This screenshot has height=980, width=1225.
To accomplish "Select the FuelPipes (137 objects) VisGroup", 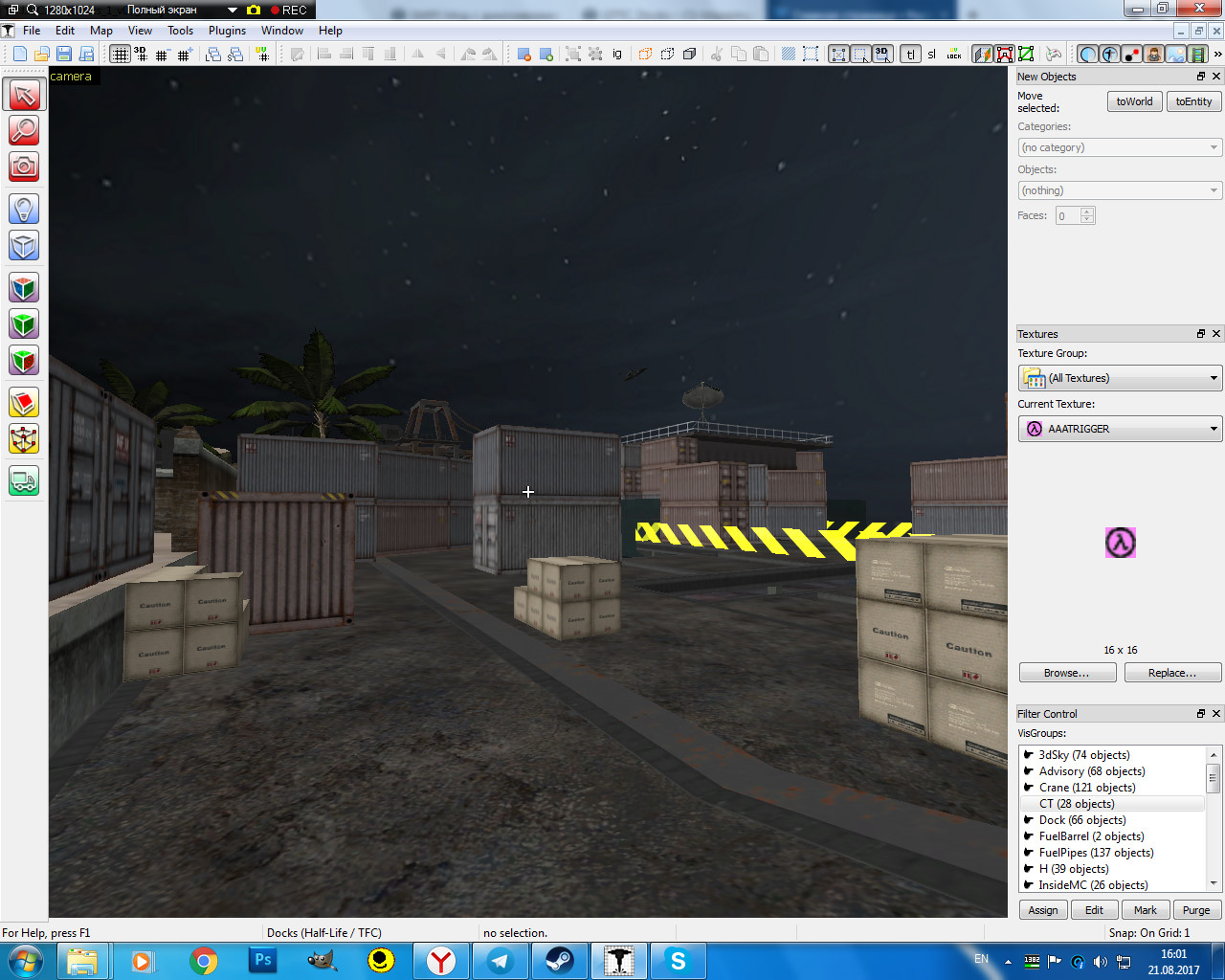I will tap(1112, 853).
